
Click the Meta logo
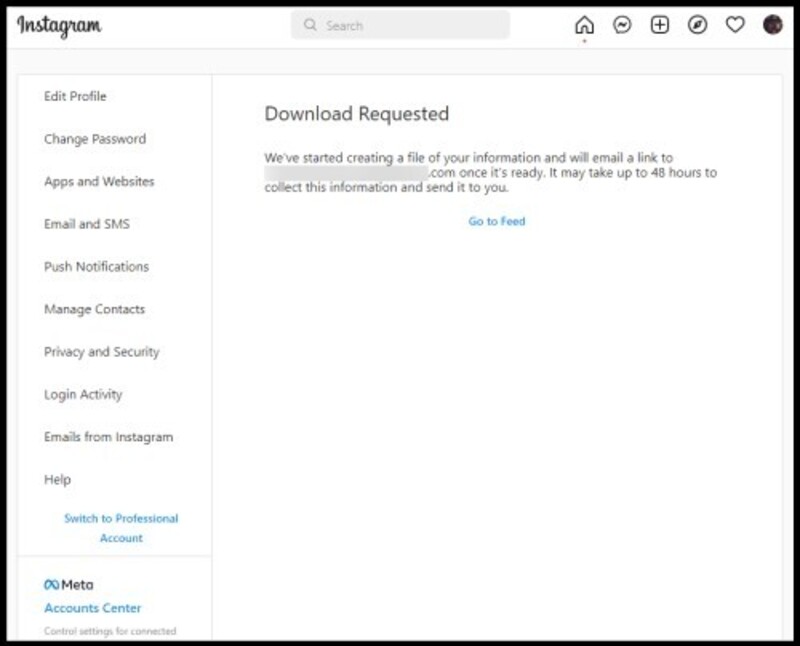[68, 585]
